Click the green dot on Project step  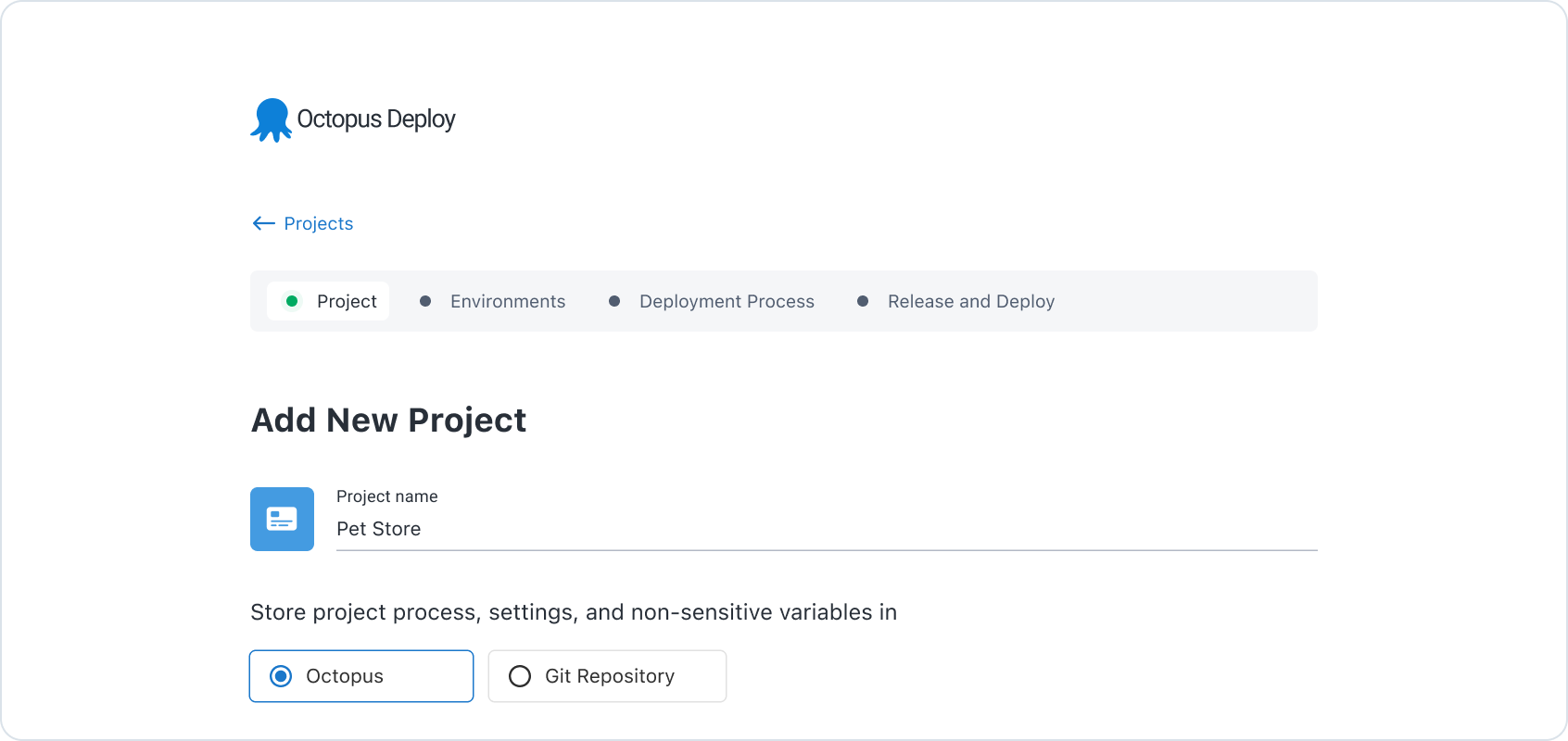point(292,301)
